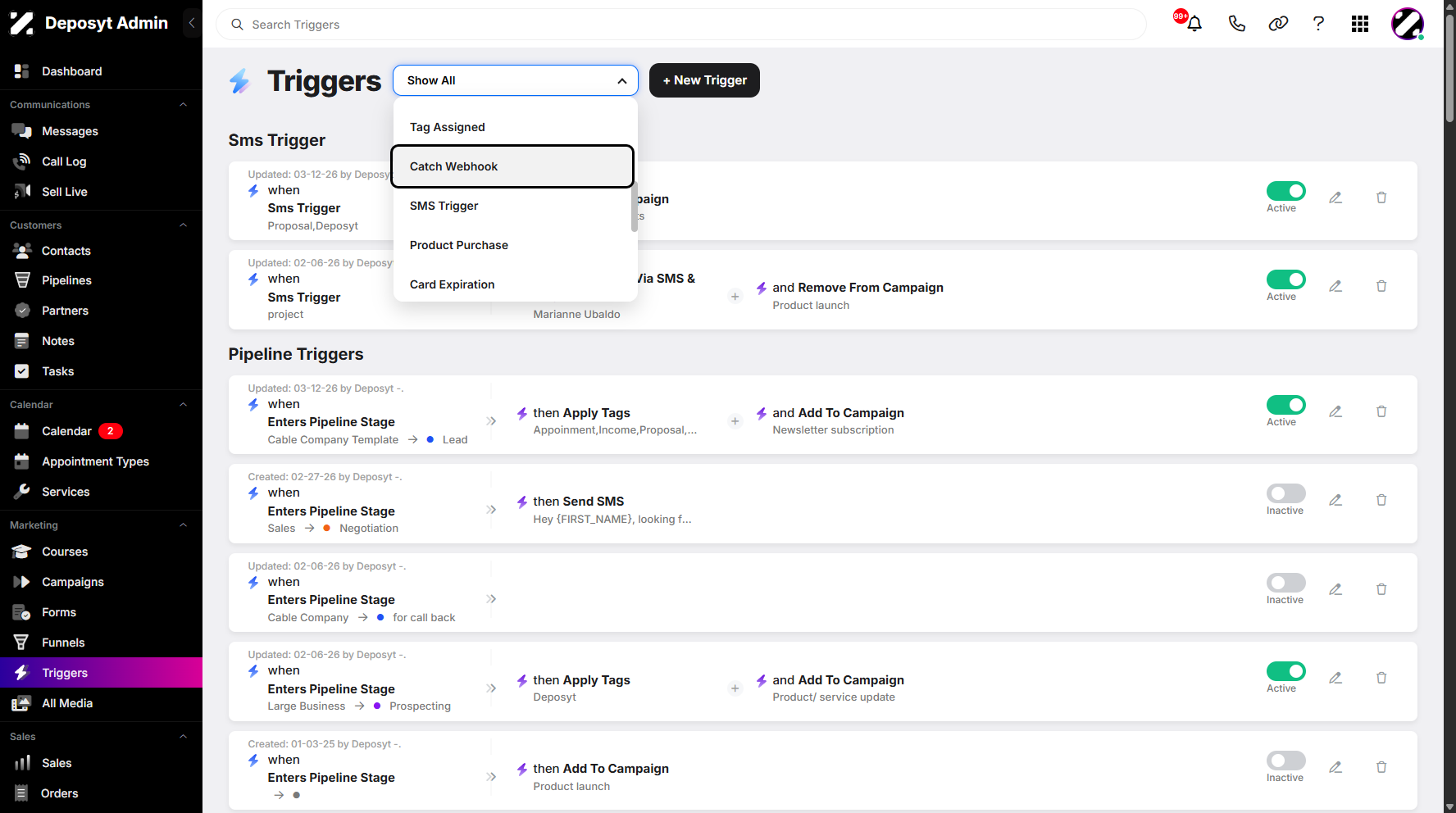
Task: Add action plus icon before Newsletter subscription
Action: click(x=735, y=421)
